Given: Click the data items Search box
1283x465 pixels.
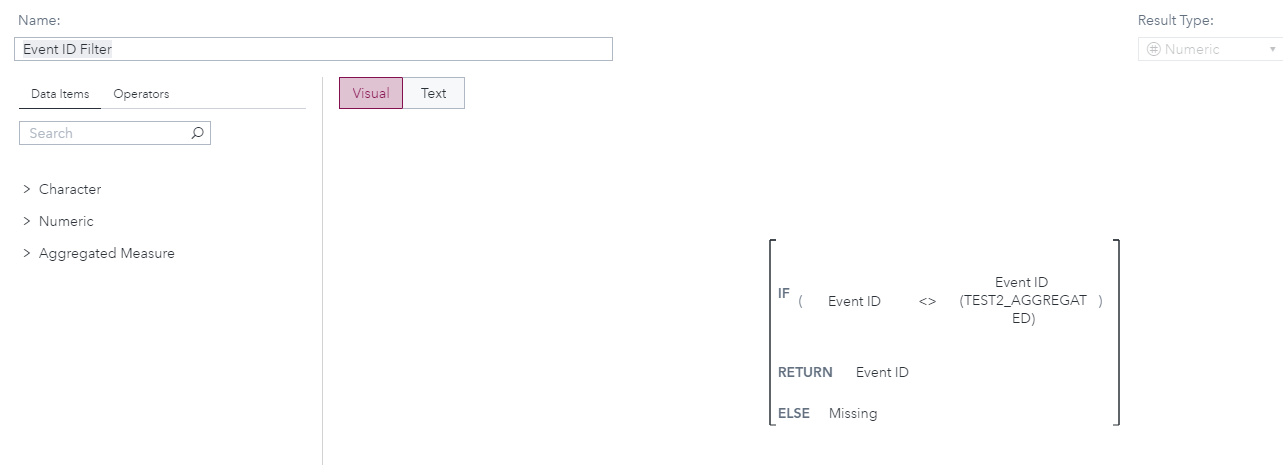Looking at the screenshot, I should tap(105, 133).
